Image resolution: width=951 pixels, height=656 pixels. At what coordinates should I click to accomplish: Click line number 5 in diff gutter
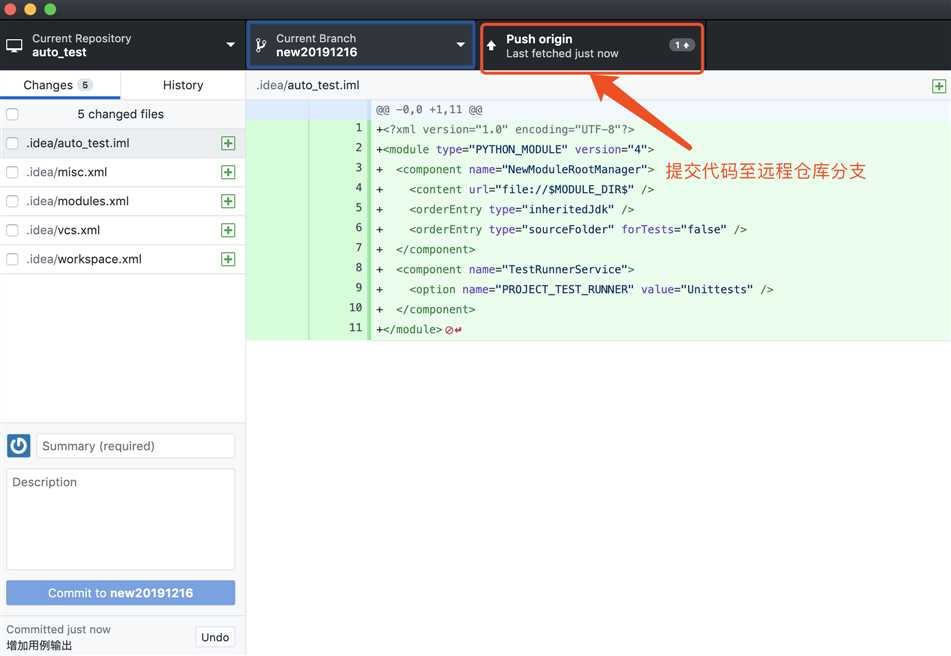point(358,208)
